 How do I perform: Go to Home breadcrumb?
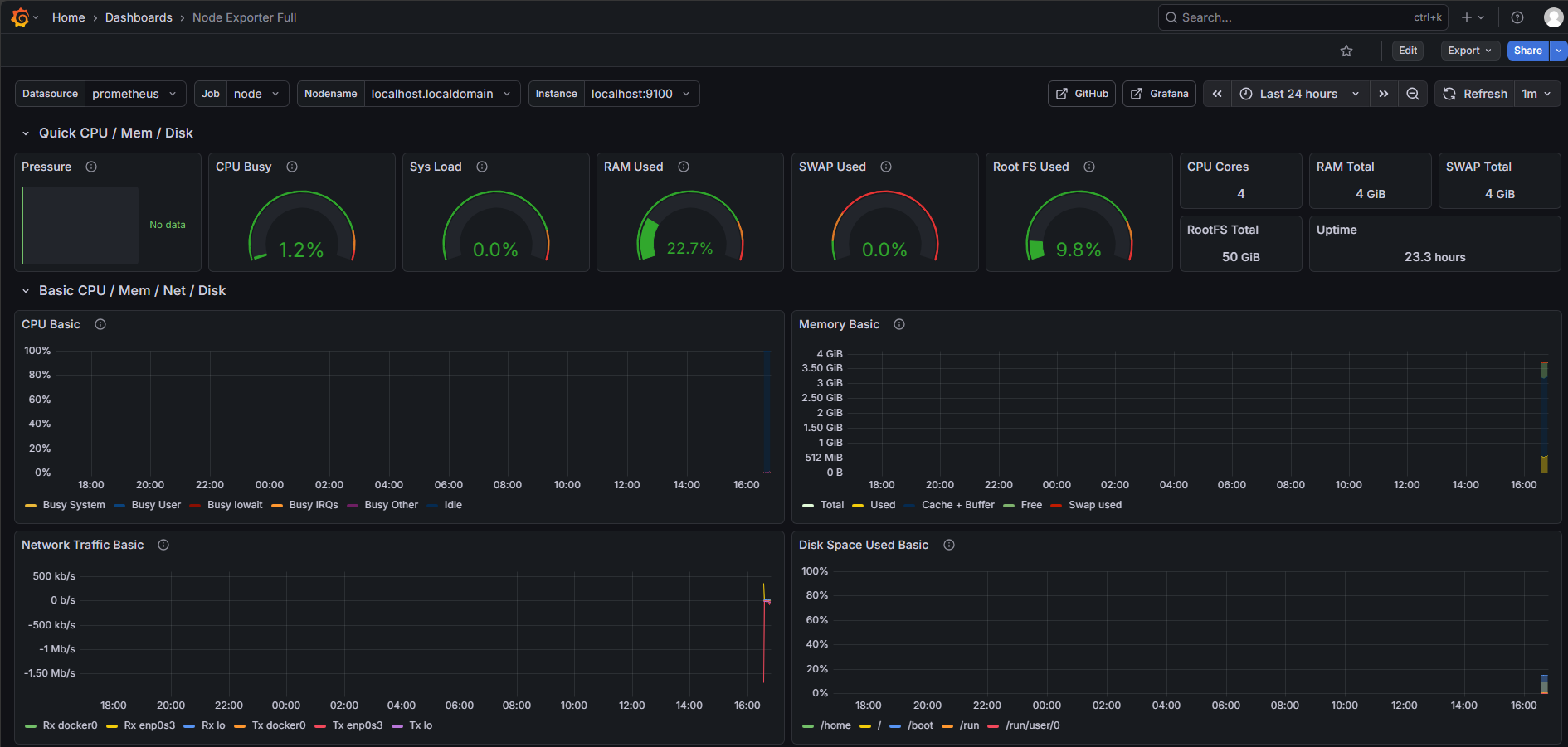tap(68, 17)
